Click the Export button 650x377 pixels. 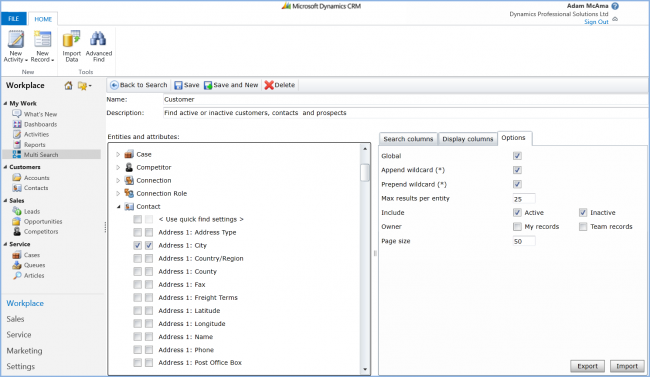tap(587, 366)
